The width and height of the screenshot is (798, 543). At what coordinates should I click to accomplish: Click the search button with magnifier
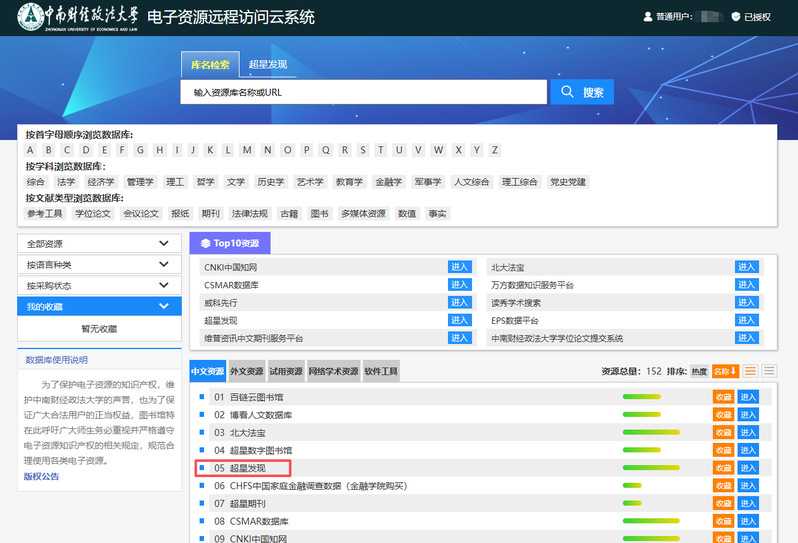pos(581,92)
